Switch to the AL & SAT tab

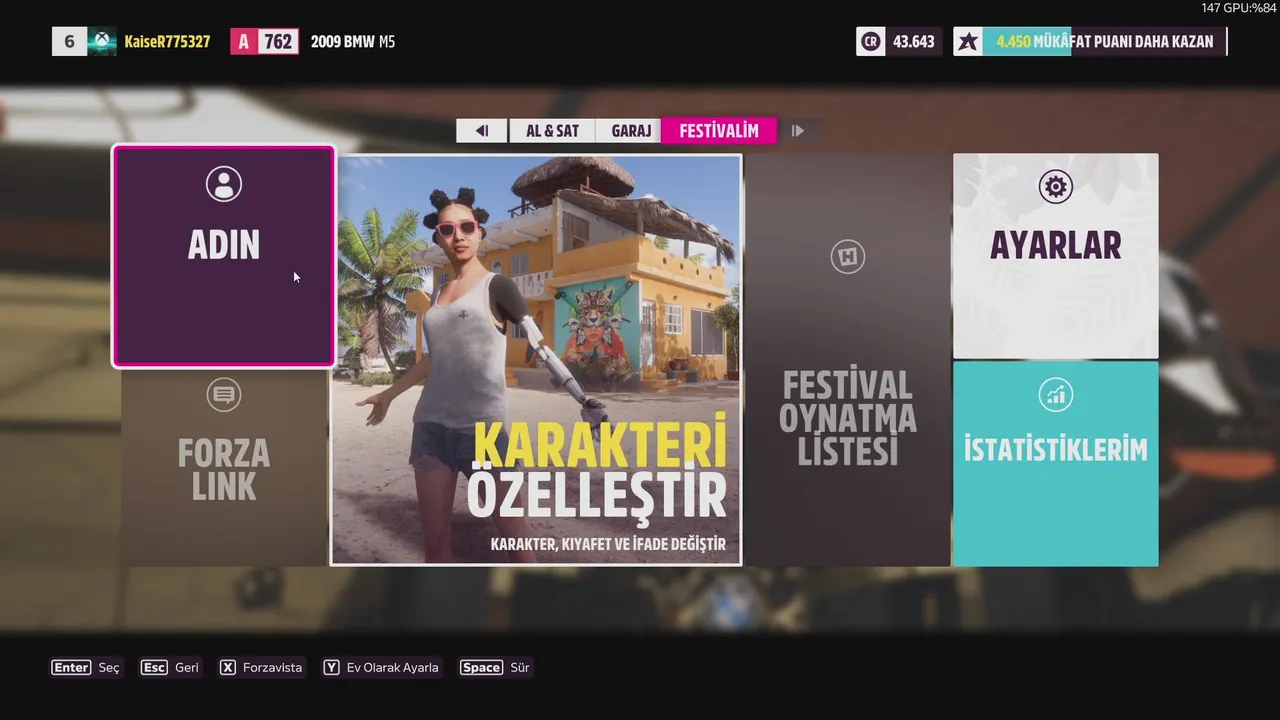(552, 130)
